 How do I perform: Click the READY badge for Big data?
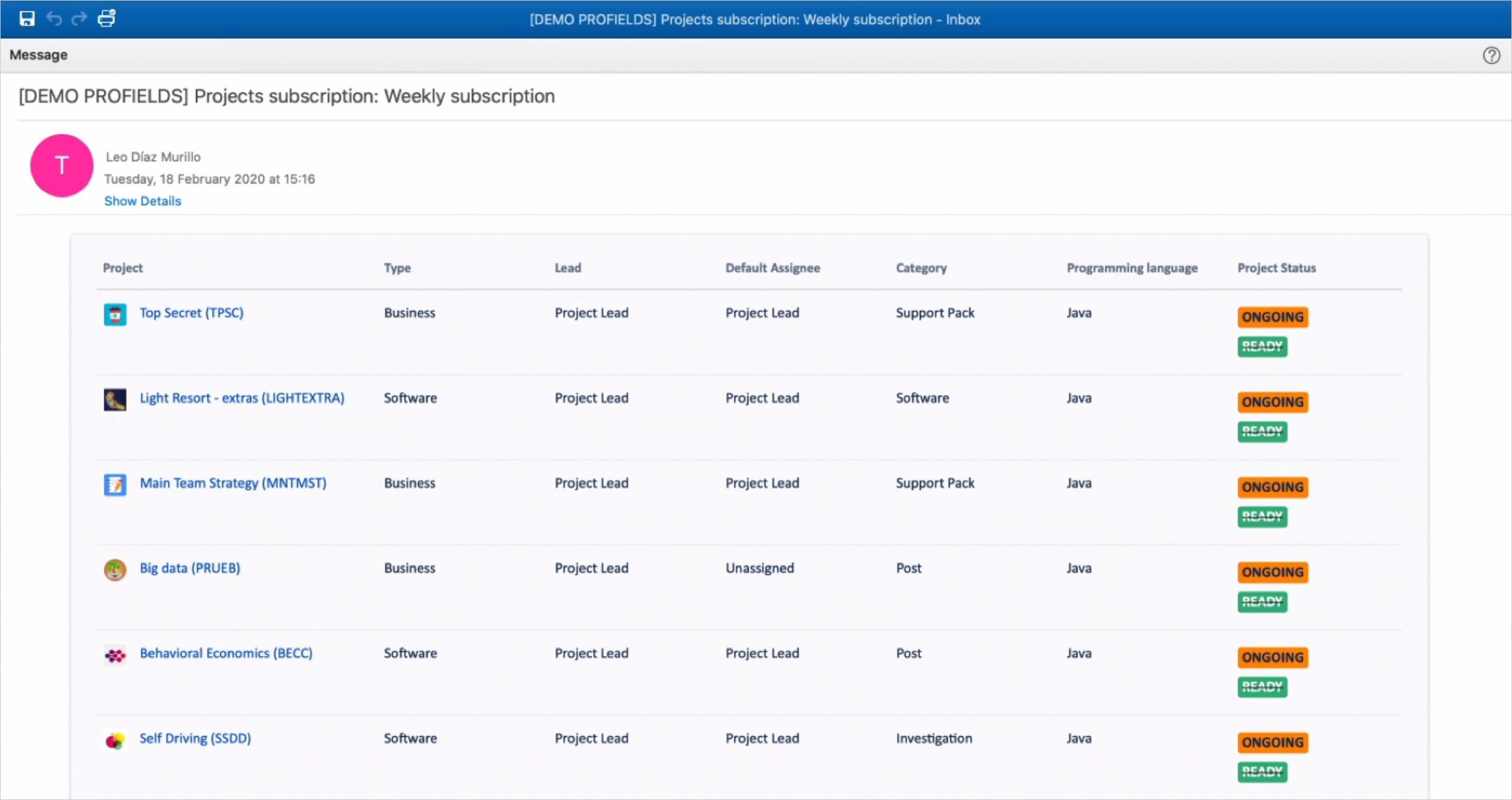(1262, 602)
